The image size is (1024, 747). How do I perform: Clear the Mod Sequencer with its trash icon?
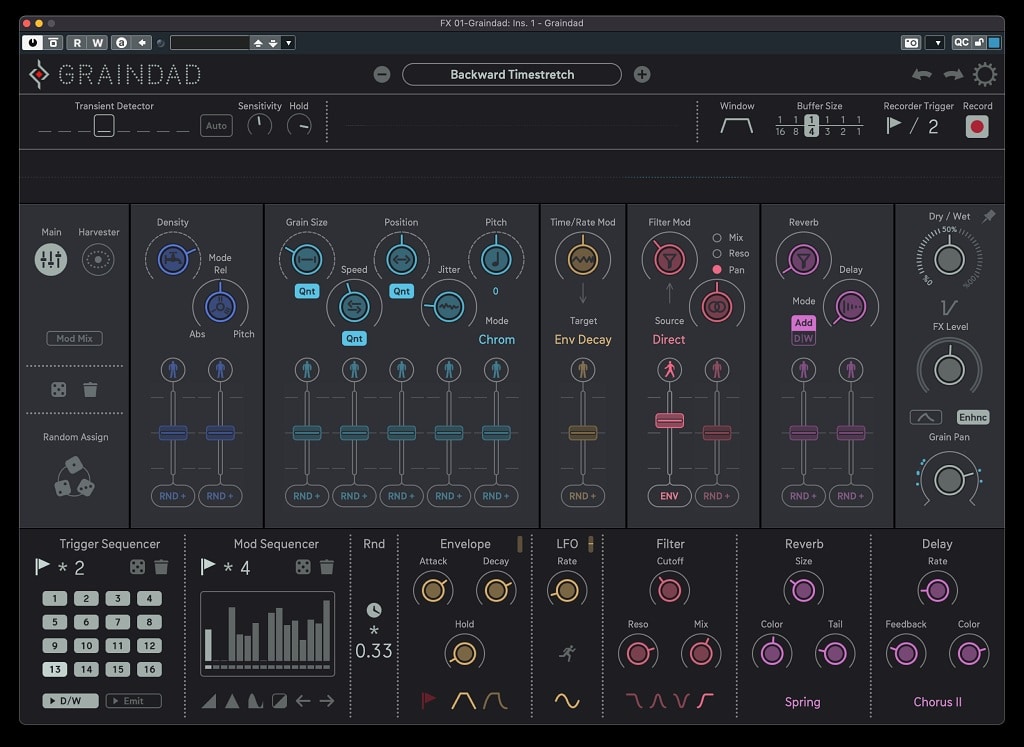[x=327, y=567]
